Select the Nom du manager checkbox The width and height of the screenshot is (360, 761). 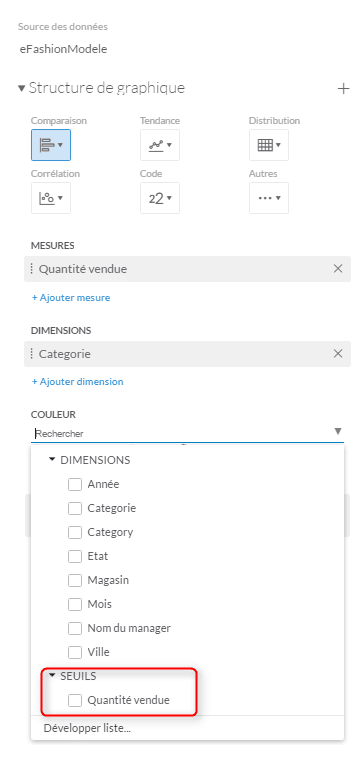coord(75,628)
